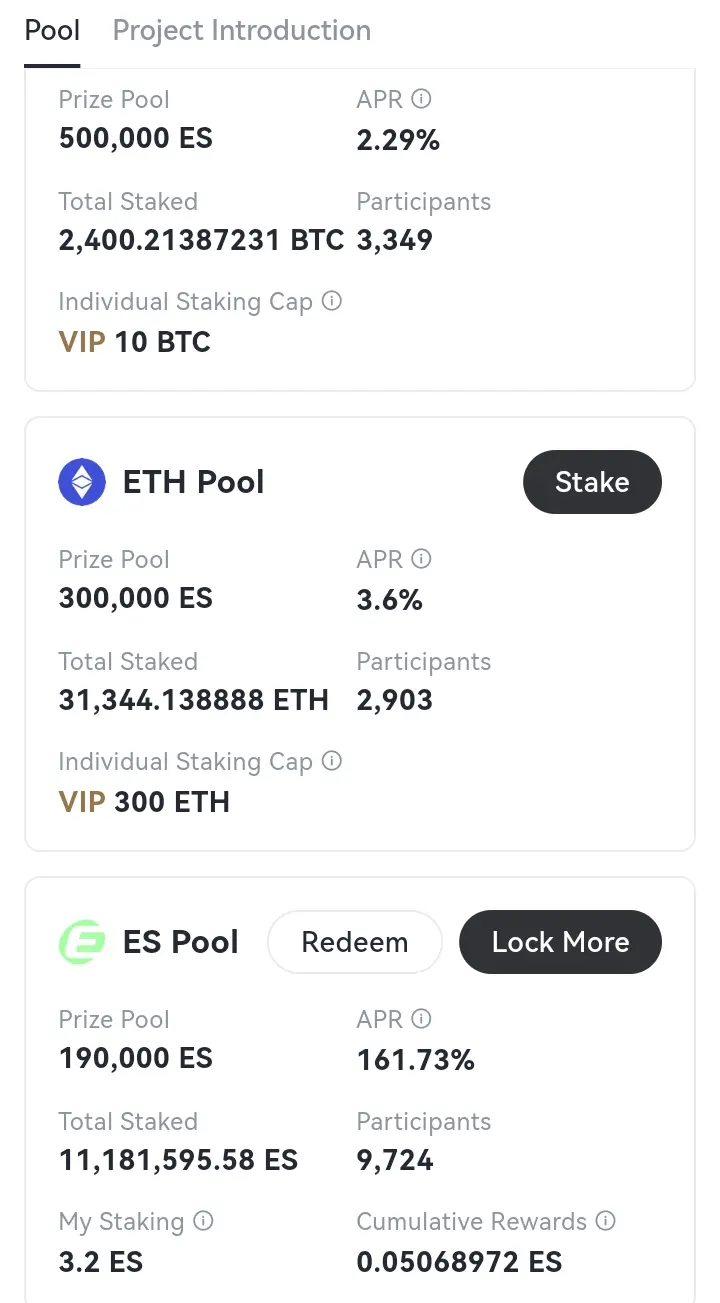
Task: Tap the VIP label beside 300 ETH
Action: click(82, 802)
